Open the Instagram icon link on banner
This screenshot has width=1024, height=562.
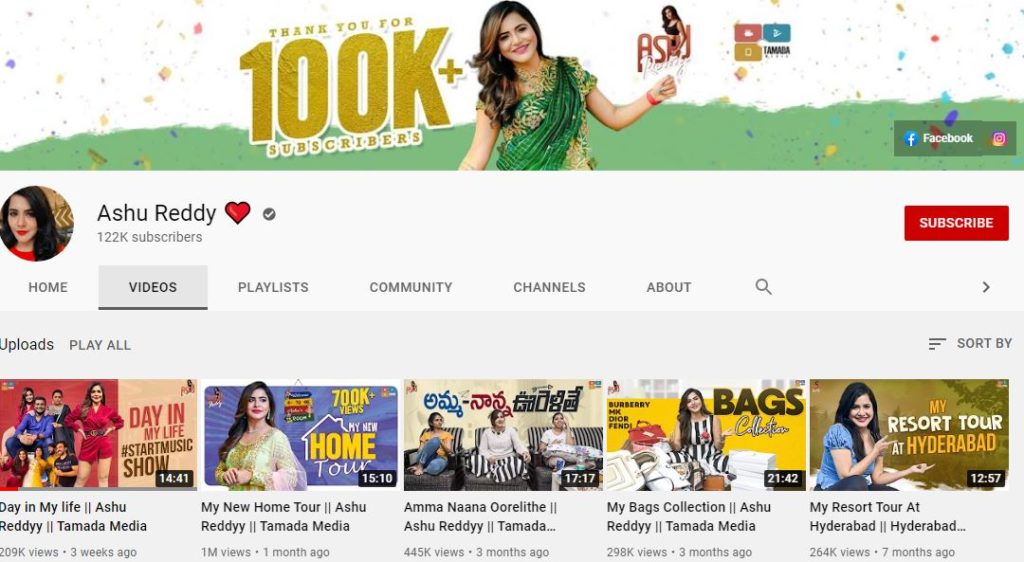point(999,138)
